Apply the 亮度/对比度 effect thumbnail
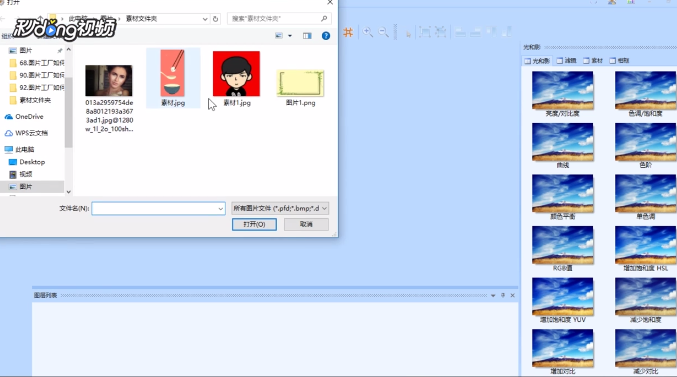This screenshot has width=677, height=377. pos(563,91)
